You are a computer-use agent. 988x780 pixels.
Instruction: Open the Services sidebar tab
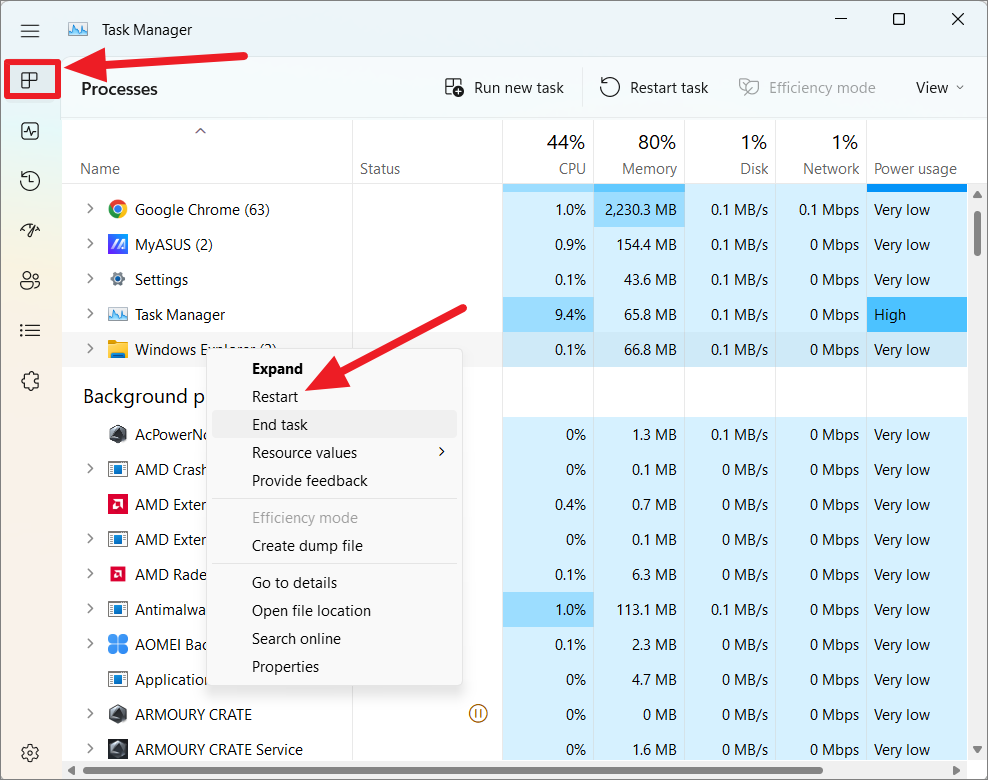click(30, 381)
